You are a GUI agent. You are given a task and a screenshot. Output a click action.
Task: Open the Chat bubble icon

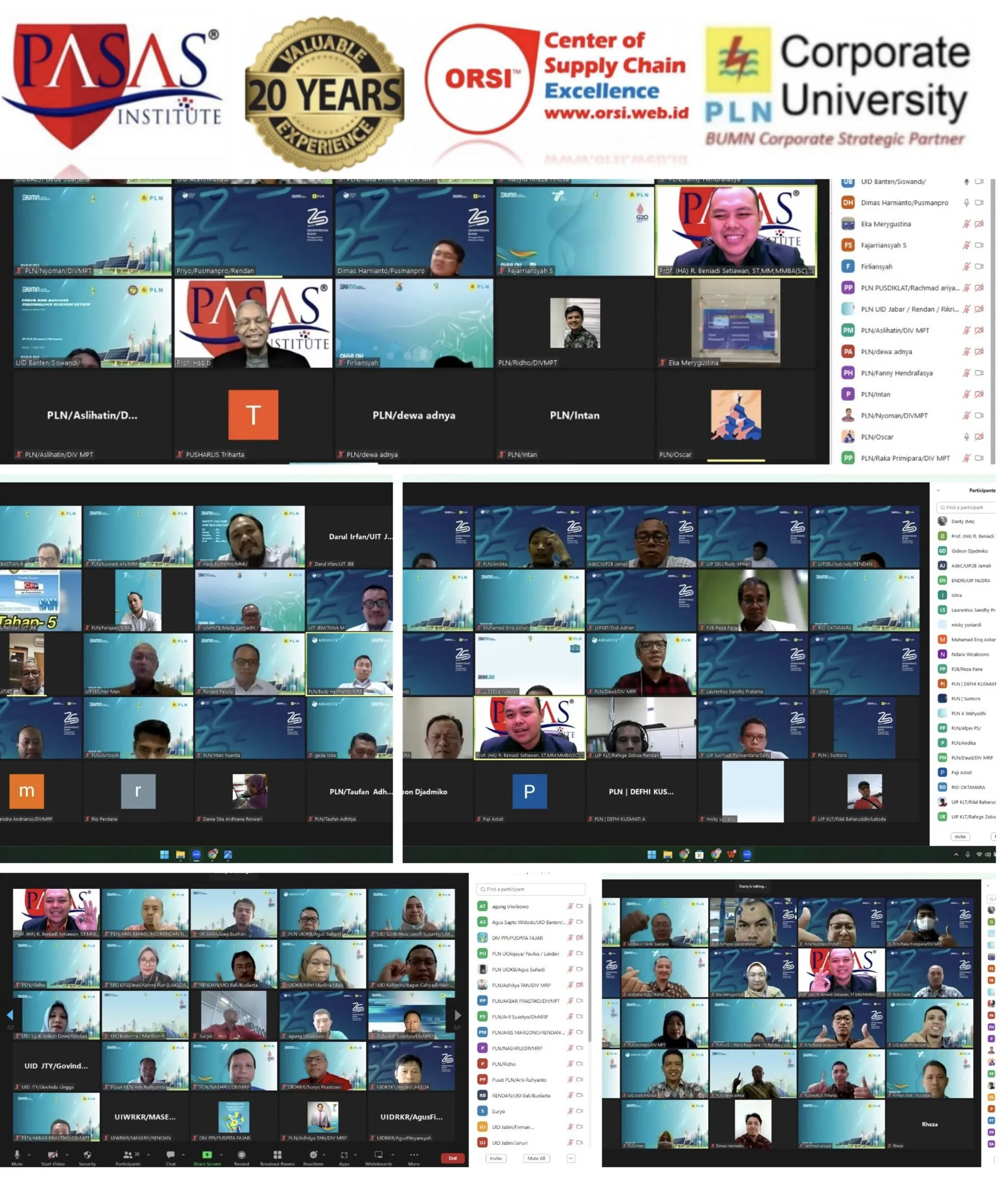coord(171,1154)
